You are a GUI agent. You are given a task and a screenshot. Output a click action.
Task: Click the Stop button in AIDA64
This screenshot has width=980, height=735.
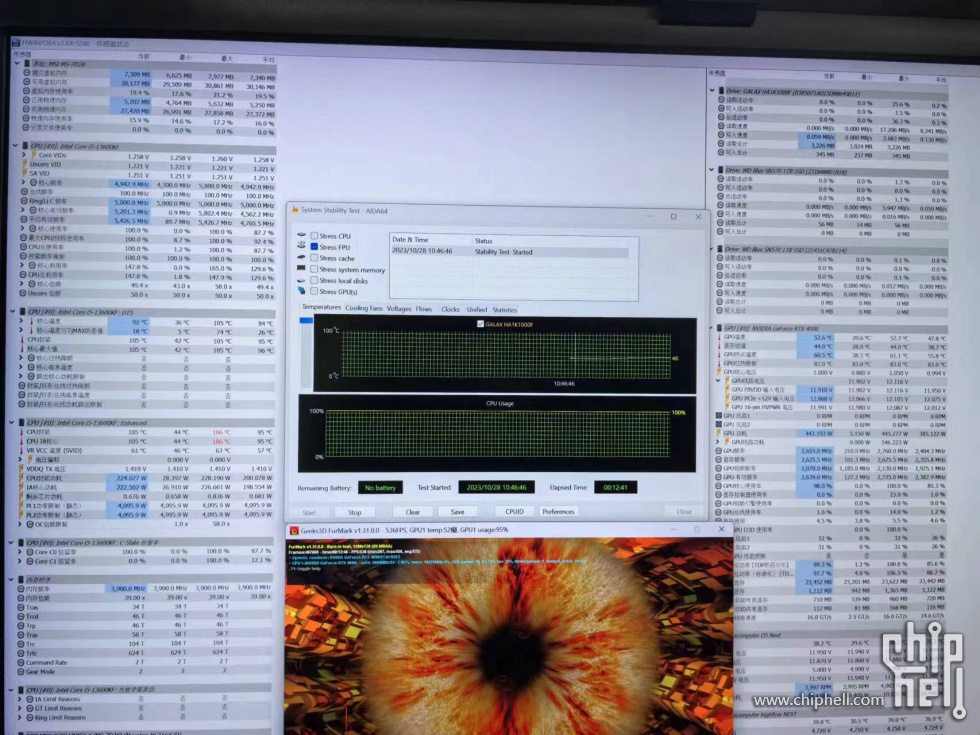pyautogui.click(x=354, y=512)
